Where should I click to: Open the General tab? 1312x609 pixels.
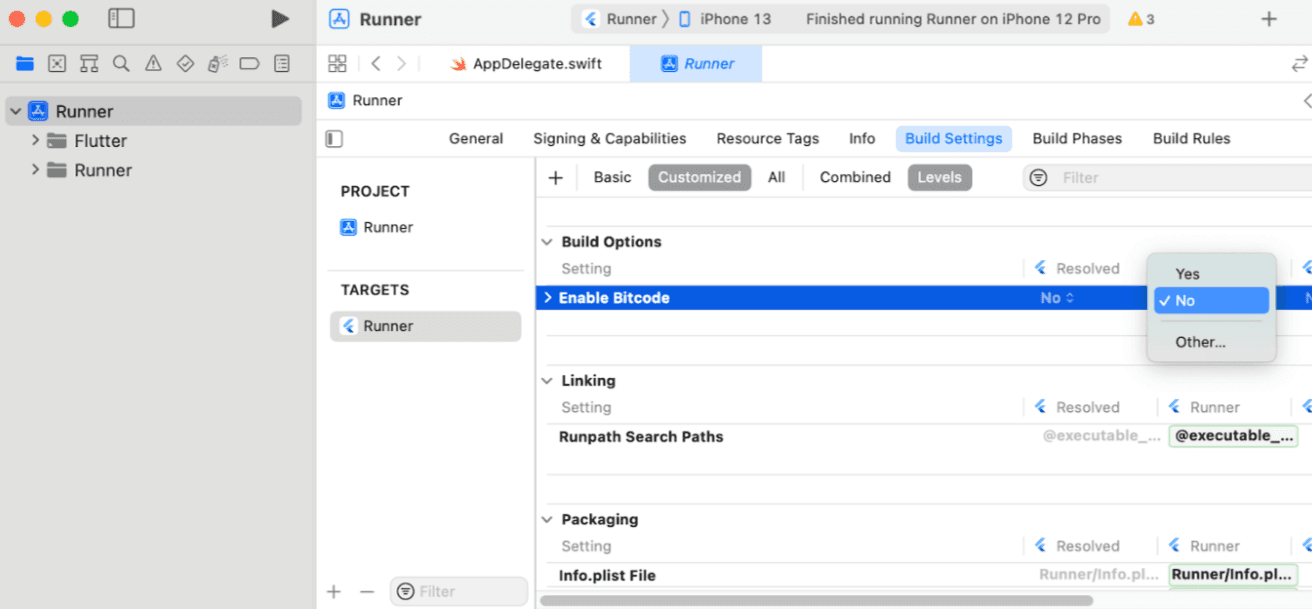point(476,138)
